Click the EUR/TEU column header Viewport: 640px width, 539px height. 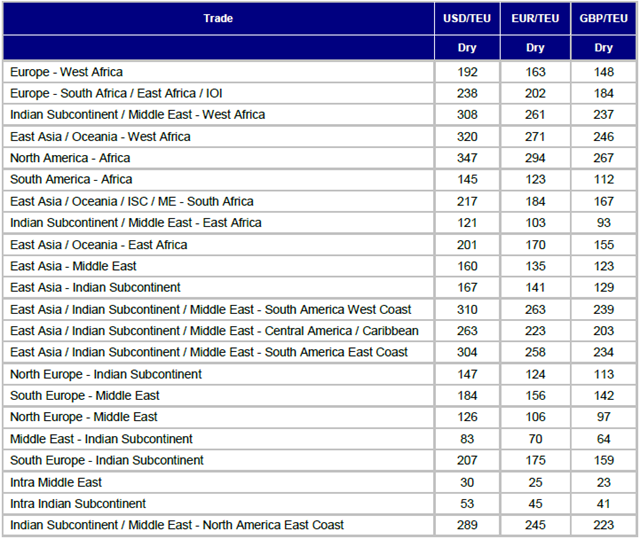(535, 18)
